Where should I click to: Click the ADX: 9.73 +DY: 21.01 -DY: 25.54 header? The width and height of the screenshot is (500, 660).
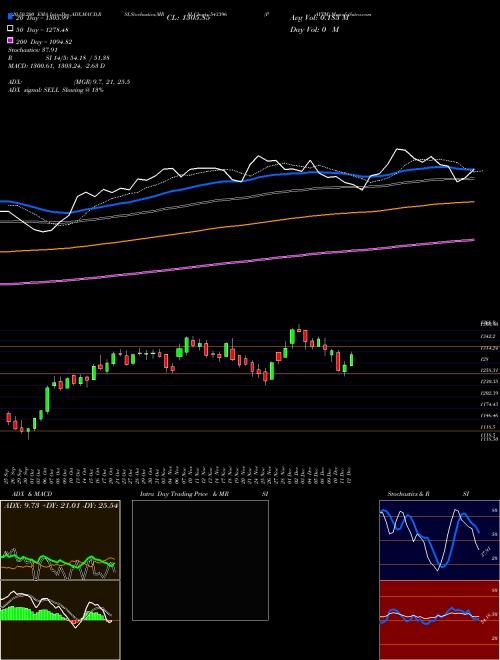tap(61, 505)
